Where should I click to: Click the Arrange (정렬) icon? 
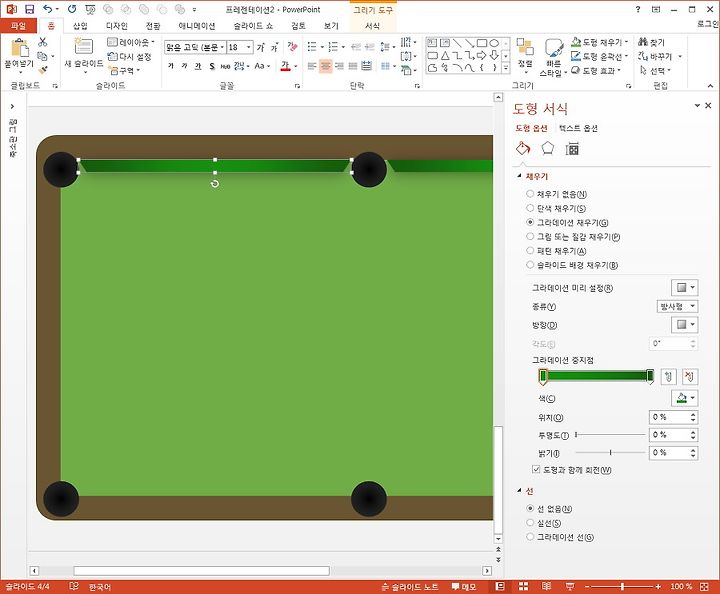click(x=525, y=47)
